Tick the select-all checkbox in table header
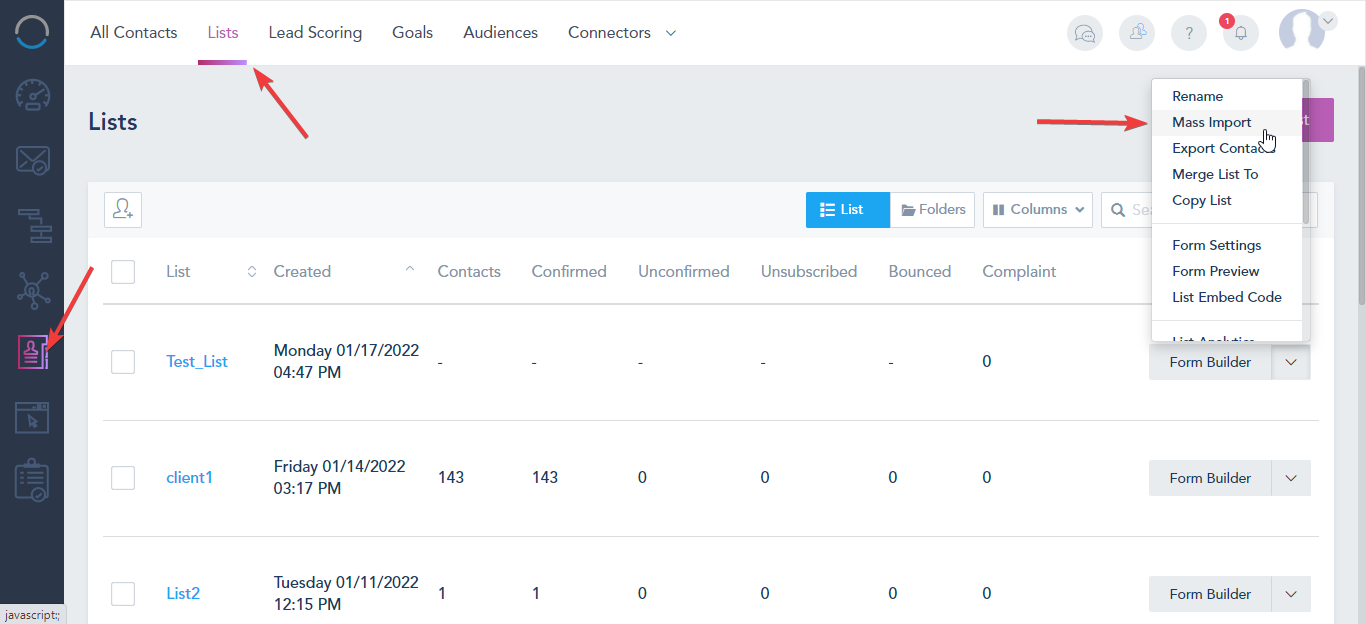The height and width of the screenshot is (624, 1366). tap(123, 271)
